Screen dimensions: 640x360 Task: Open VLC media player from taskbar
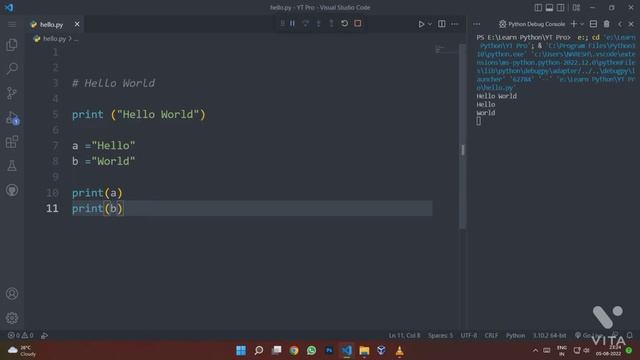(x=399, y=350)
